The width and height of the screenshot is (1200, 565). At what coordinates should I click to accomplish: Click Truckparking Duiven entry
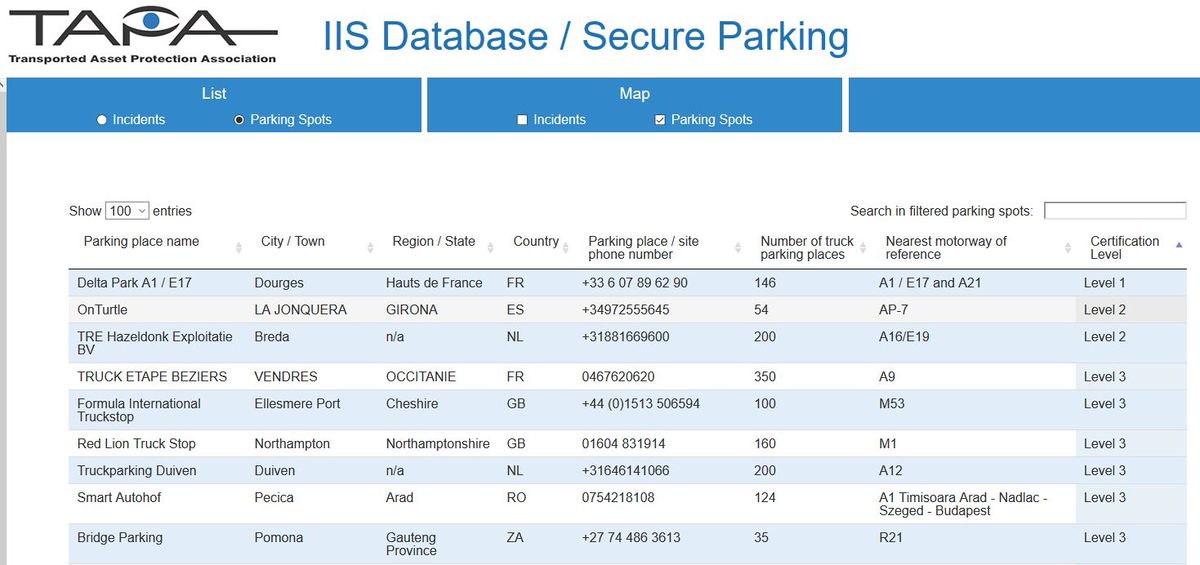point(137,471)
